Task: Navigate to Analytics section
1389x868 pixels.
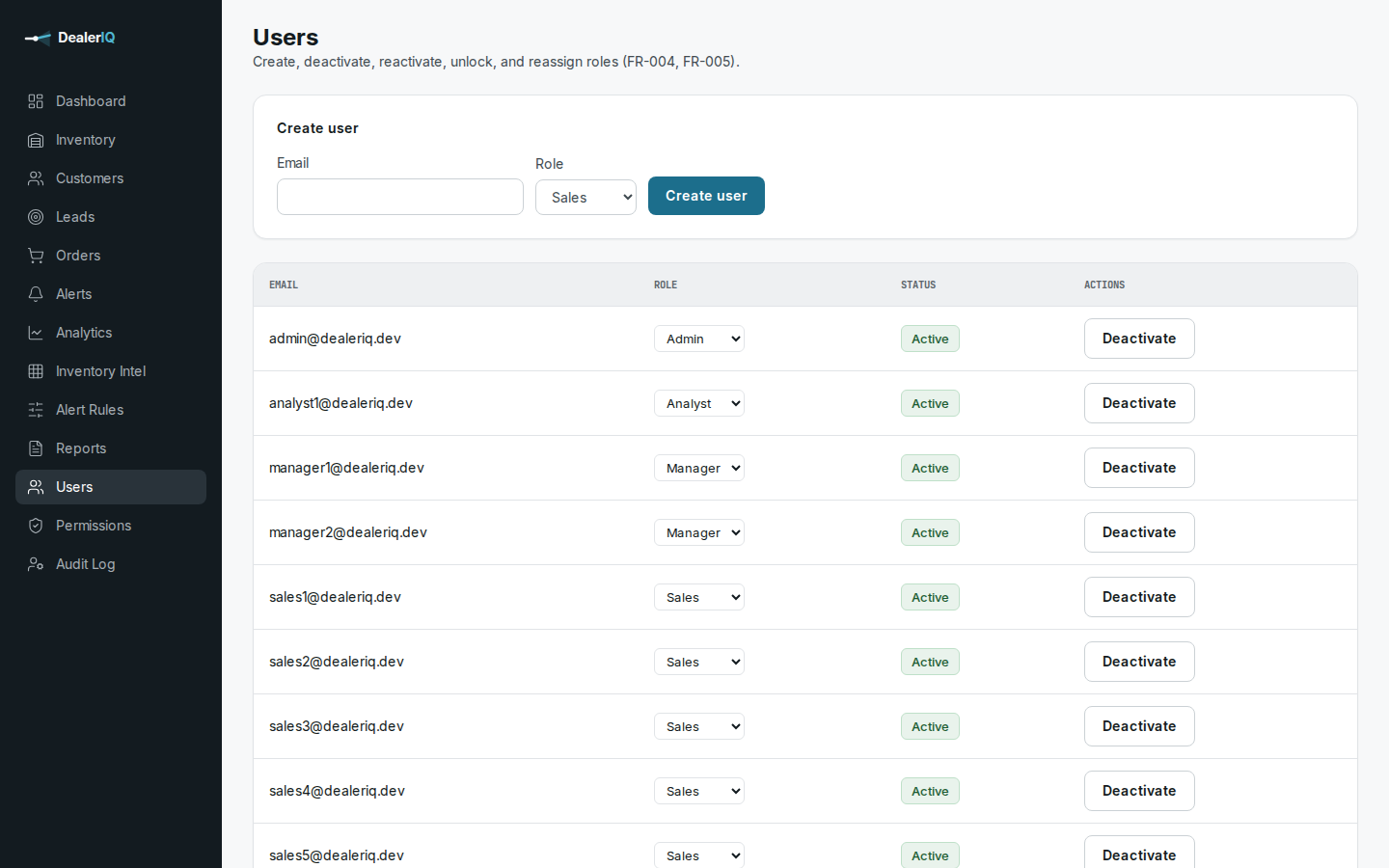Action: pyautogui.click(x=111, y=333)
